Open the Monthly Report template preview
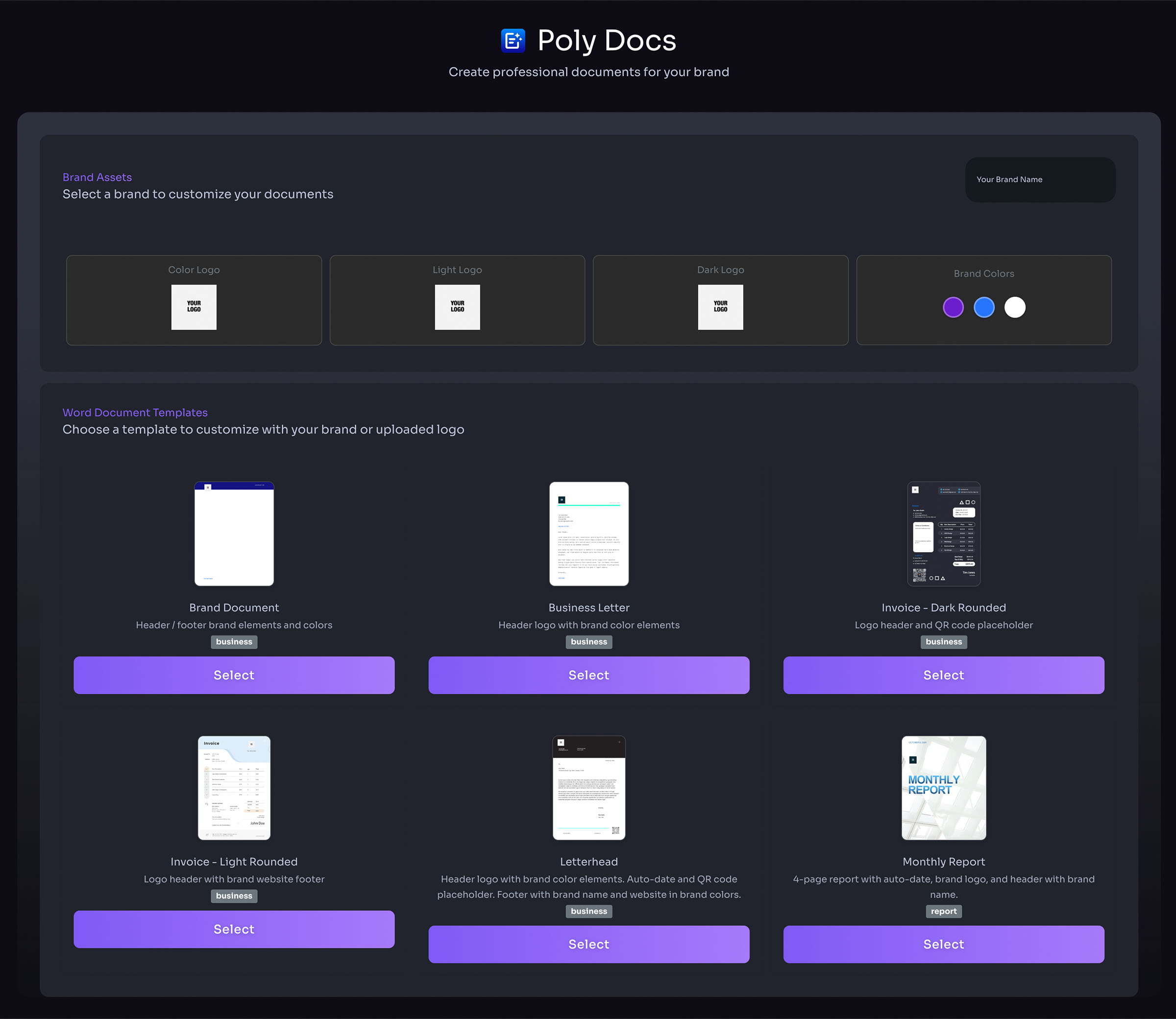The width and height of the screenshot is (1176, 1019). (943, 788)
